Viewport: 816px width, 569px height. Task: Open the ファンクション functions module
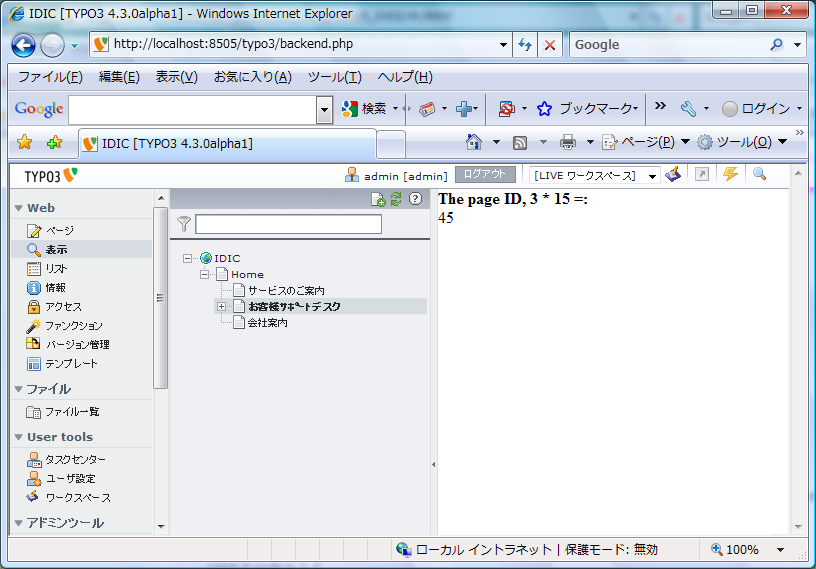[65, 325]
